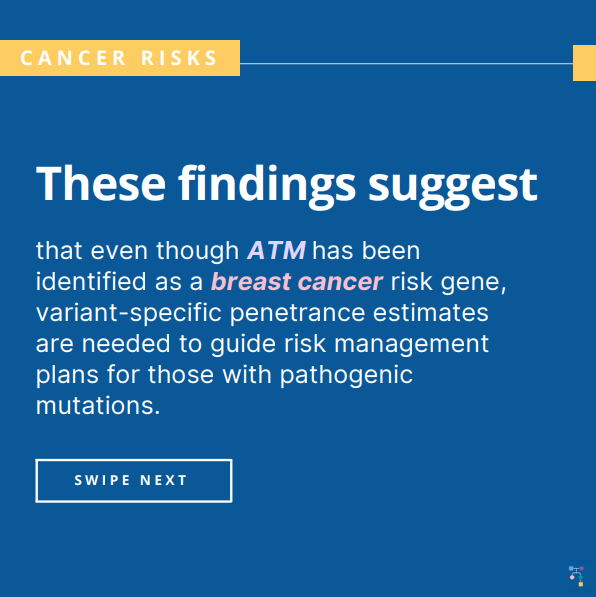Click the heading "These findings suggest"

pos(287,186)
